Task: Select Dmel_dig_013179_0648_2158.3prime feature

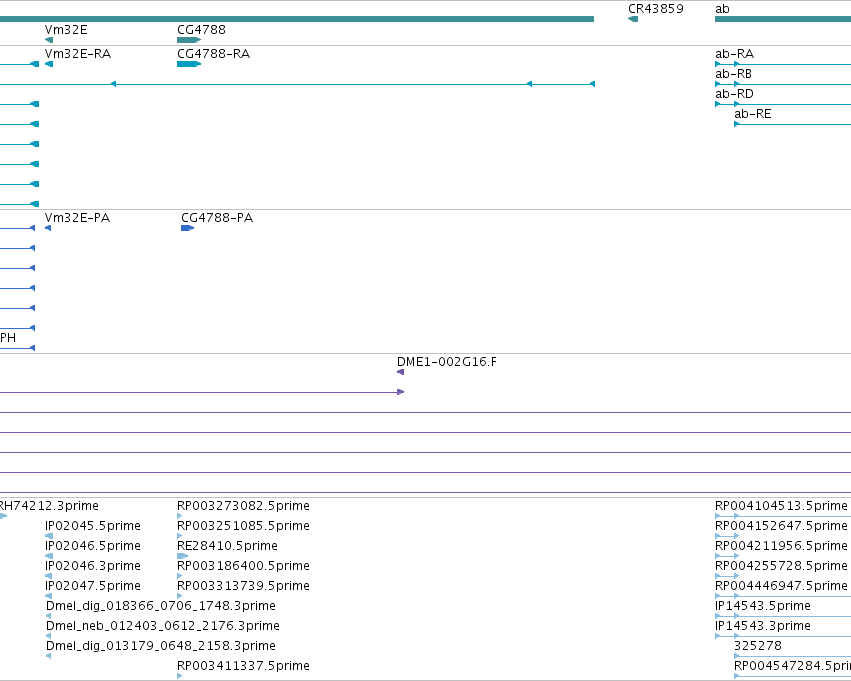Action: 161,646
